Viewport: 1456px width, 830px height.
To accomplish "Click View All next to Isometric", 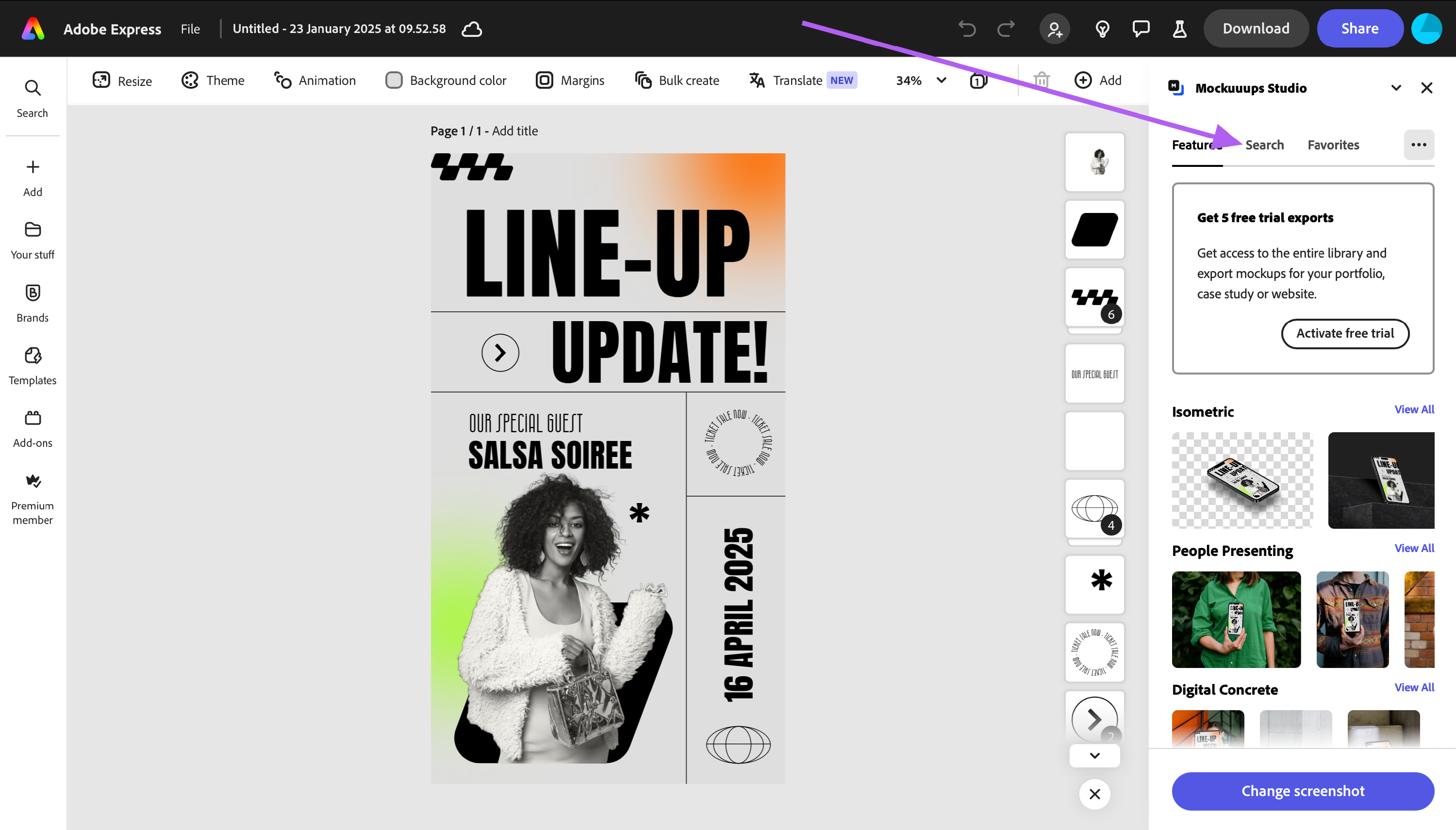I will pyautogui.click(x=1414, y=409).
